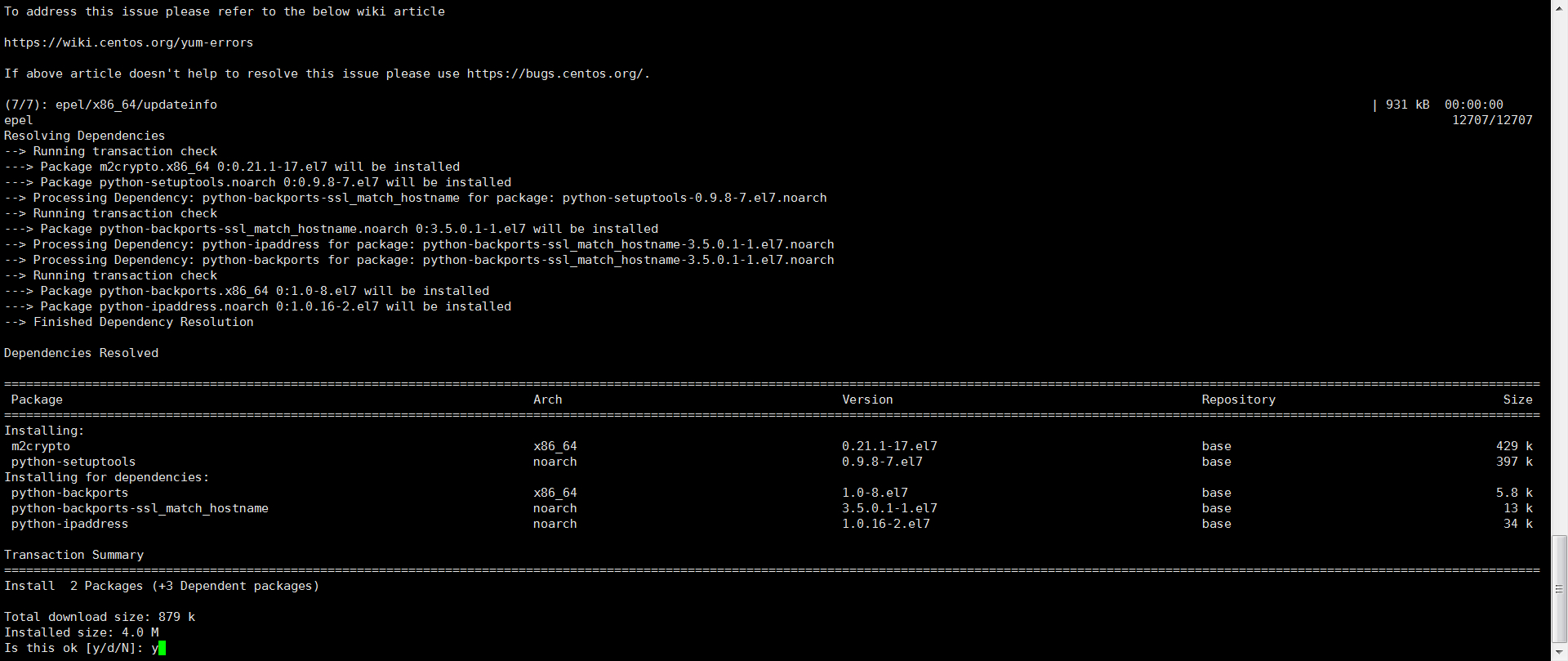Click the '5.8 k' size value
The image size is (1568, 661).
click(x=1514, y=493)
